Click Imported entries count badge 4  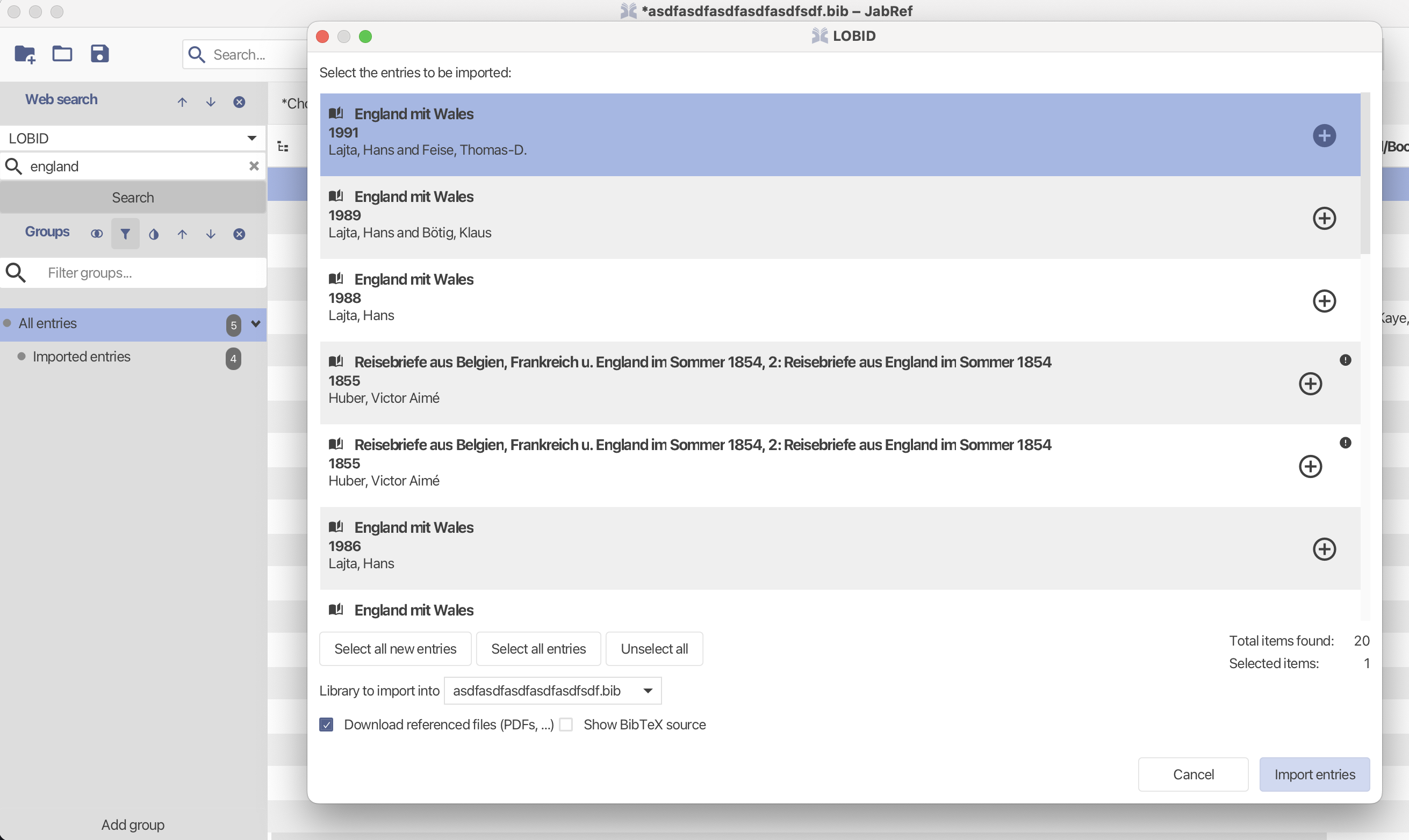(233, 358)
